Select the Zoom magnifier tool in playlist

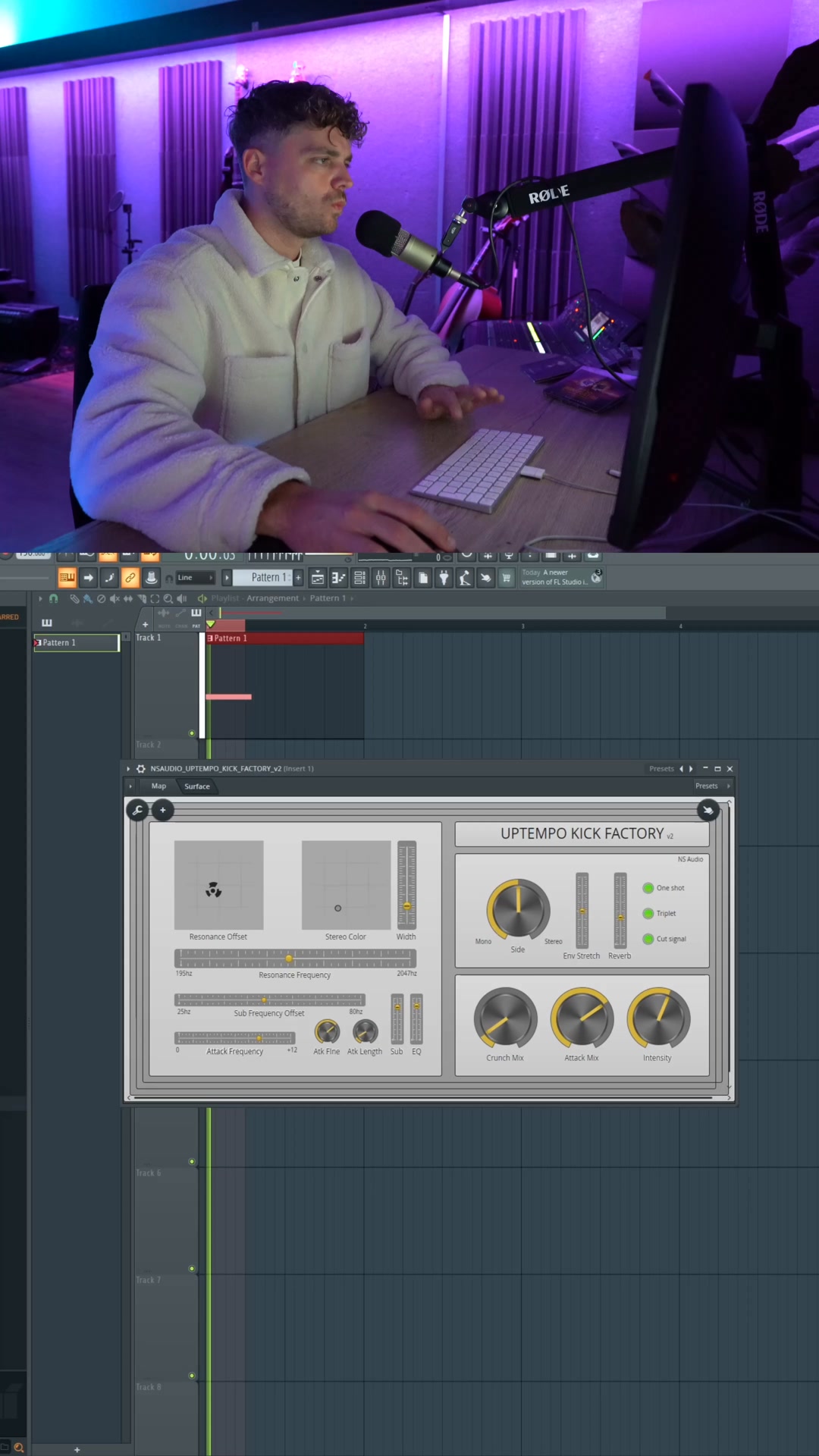168,598
